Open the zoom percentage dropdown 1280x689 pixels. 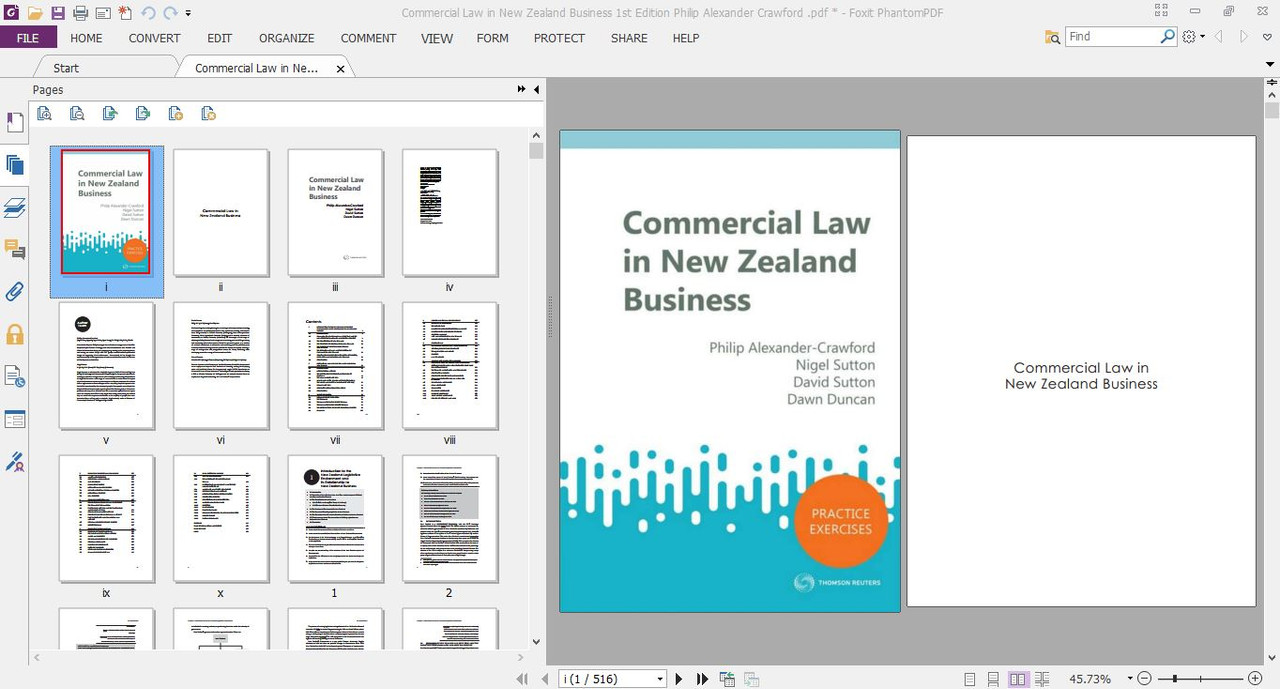[x=1129, y=679]
